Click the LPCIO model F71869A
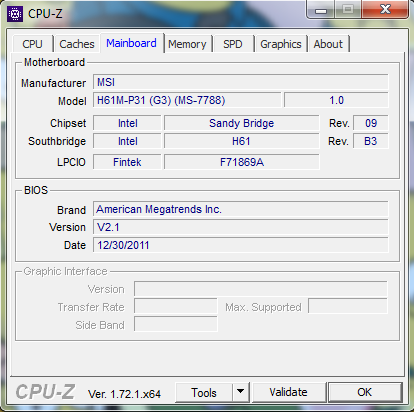The image size is (414, 412). click(242, 162)
